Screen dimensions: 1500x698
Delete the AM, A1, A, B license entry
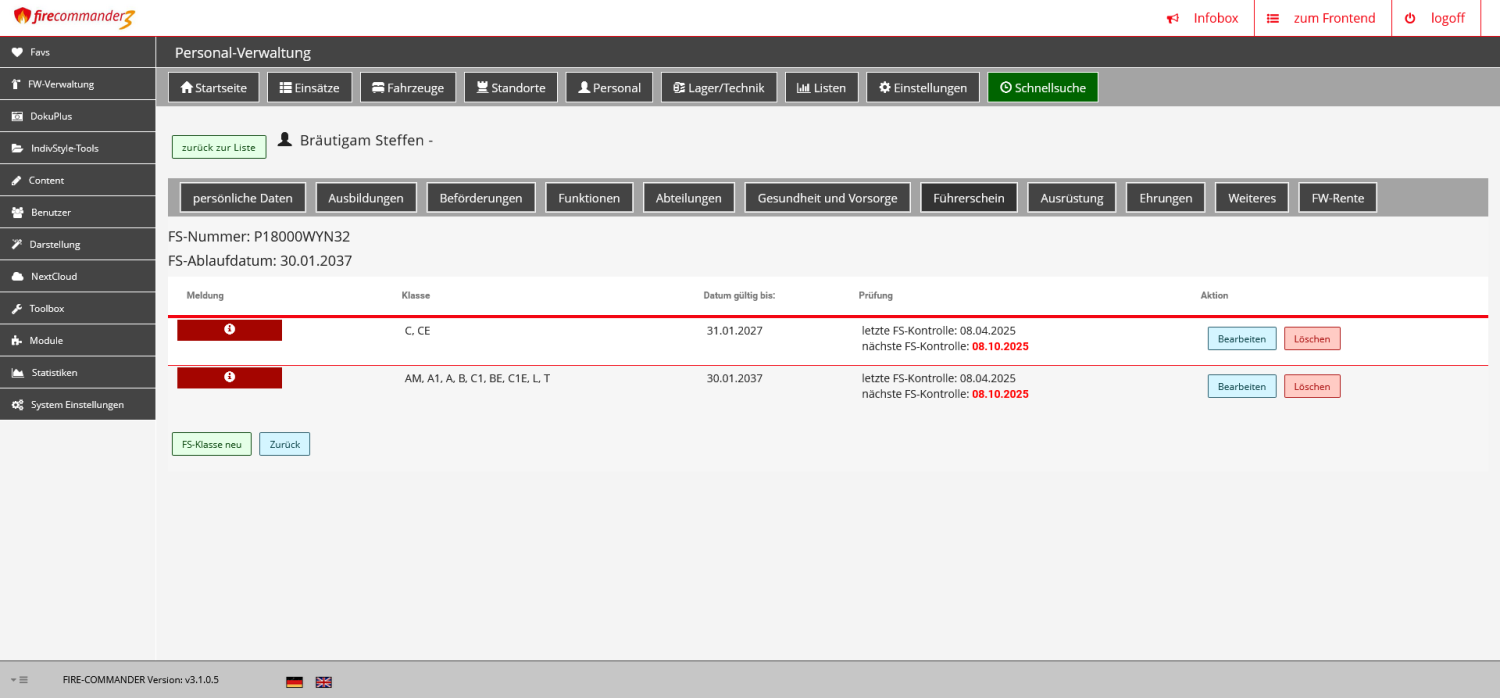(1311, 387)
